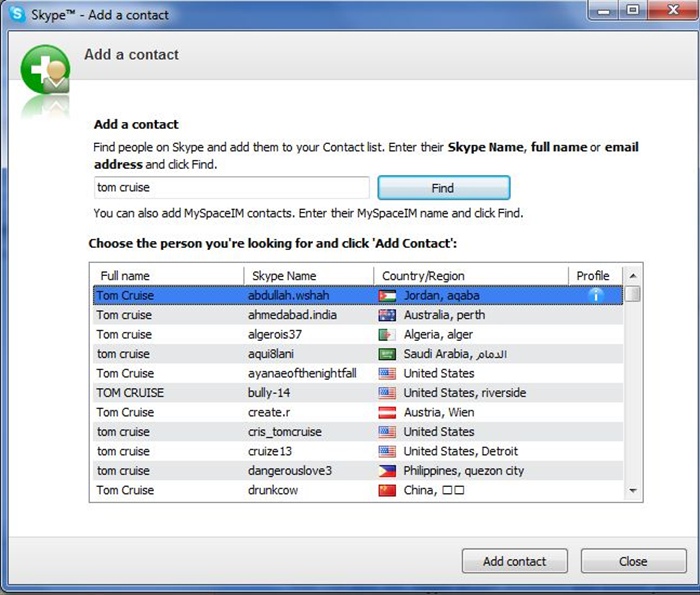Viewport: 700px width, 595px height.
Task: Click the Jordan flag icon
Action: 387,295
